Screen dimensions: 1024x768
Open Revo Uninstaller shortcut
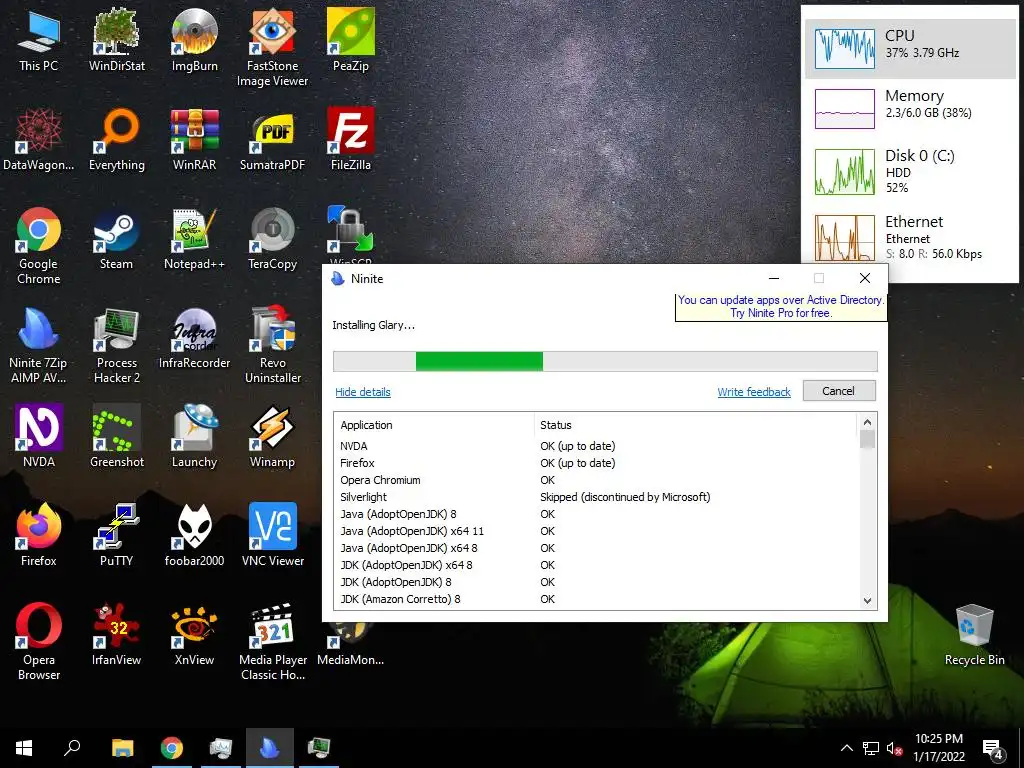coord(272,345)
